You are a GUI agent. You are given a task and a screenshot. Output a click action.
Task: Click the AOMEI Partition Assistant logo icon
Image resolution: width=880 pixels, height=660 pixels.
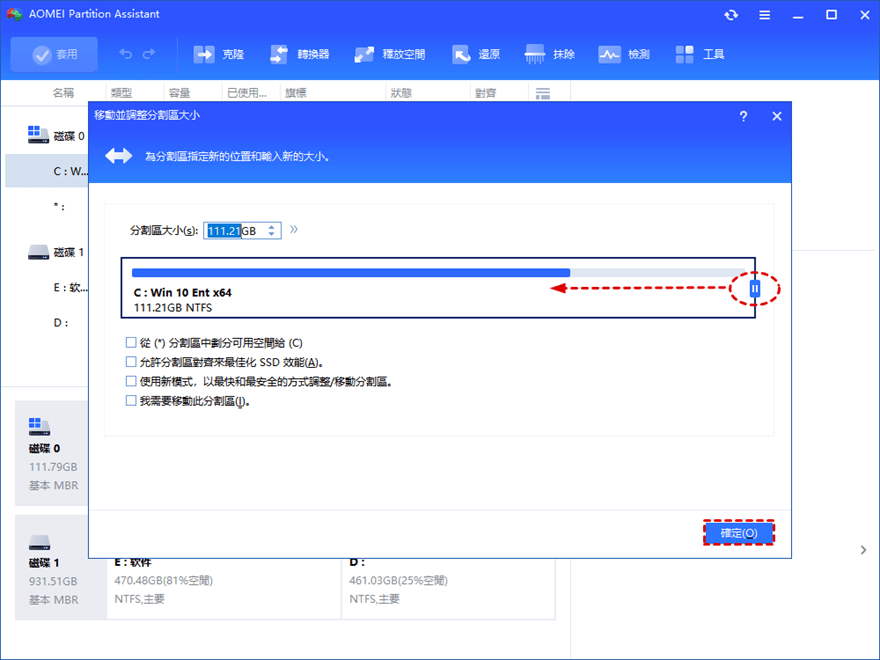pos(15,14)
